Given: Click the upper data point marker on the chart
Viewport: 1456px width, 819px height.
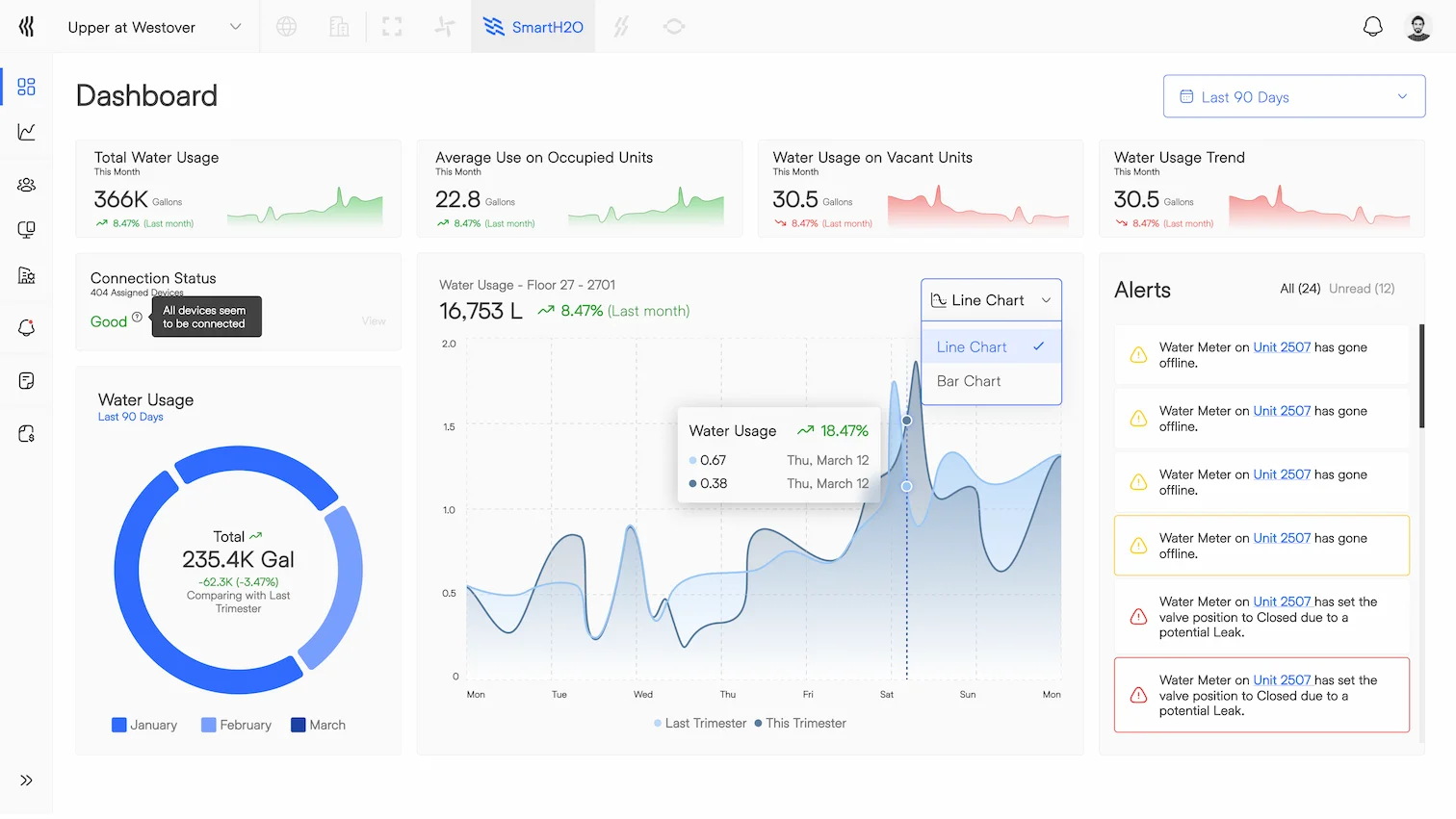Looking at the screenshot, I should tap(906, 421).
